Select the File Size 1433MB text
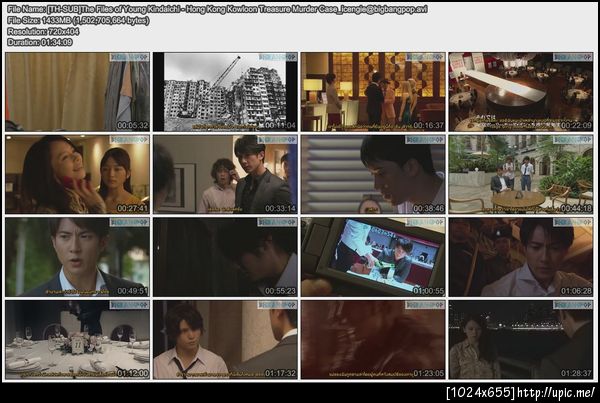600x403 pixels. (x=78, y=20)
